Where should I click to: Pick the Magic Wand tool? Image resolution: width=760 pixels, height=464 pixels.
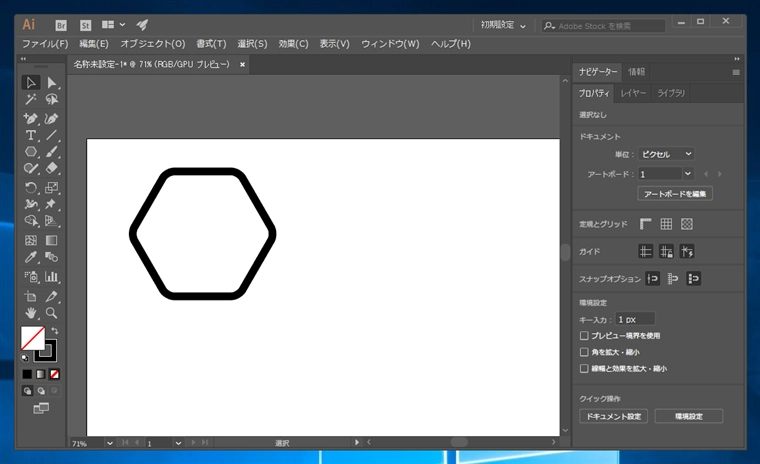coord(31,100)
